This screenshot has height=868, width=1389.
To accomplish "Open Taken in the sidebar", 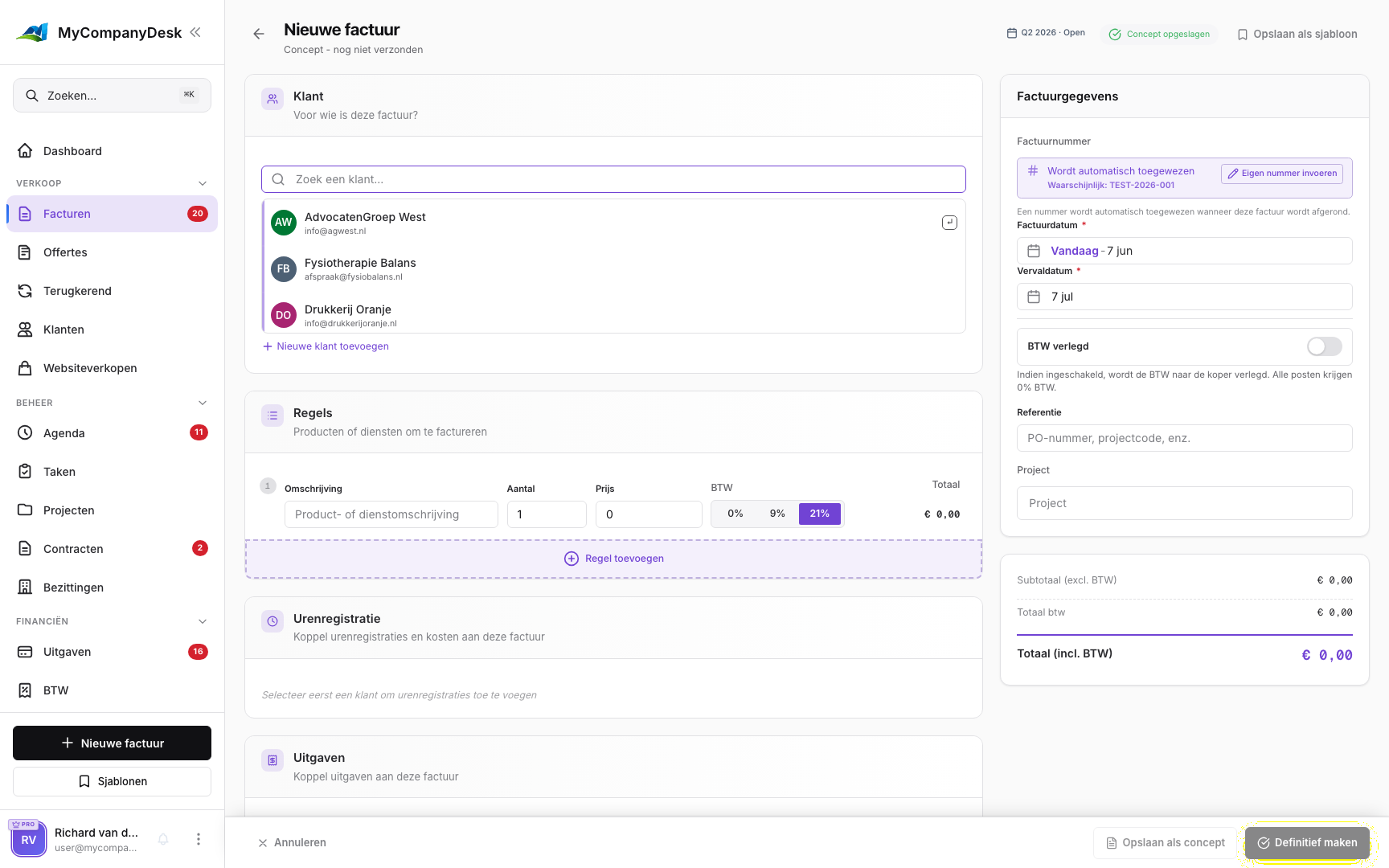I will click(112, 472).
